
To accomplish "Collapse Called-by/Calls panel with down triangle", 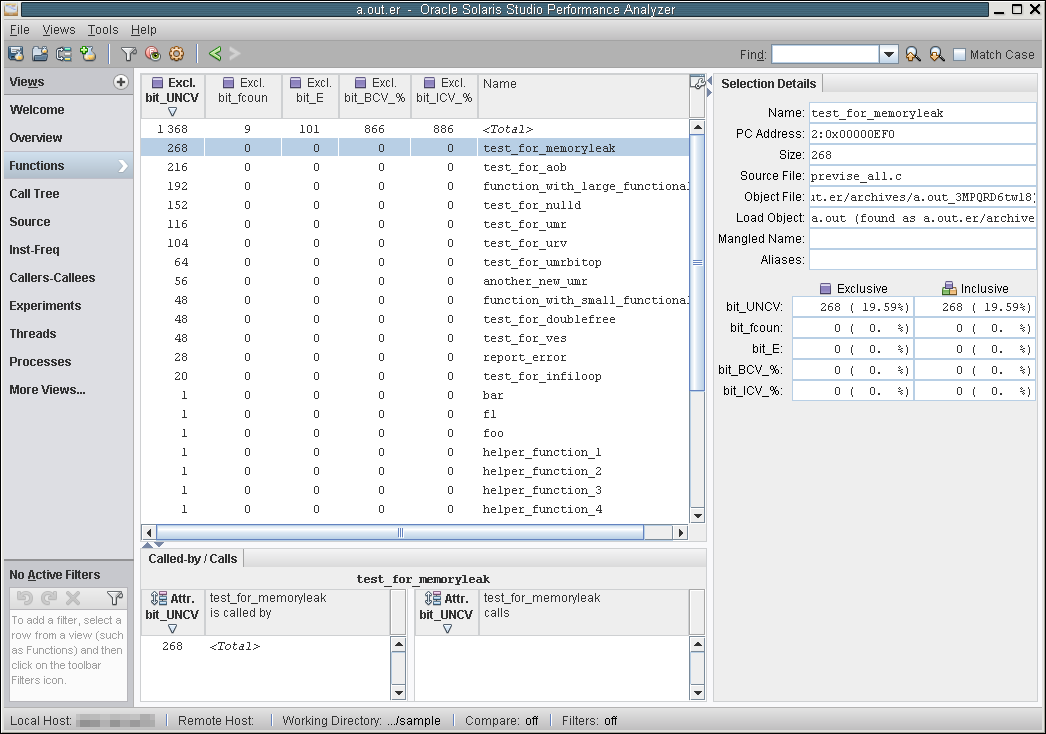I will tap(159, 544).
